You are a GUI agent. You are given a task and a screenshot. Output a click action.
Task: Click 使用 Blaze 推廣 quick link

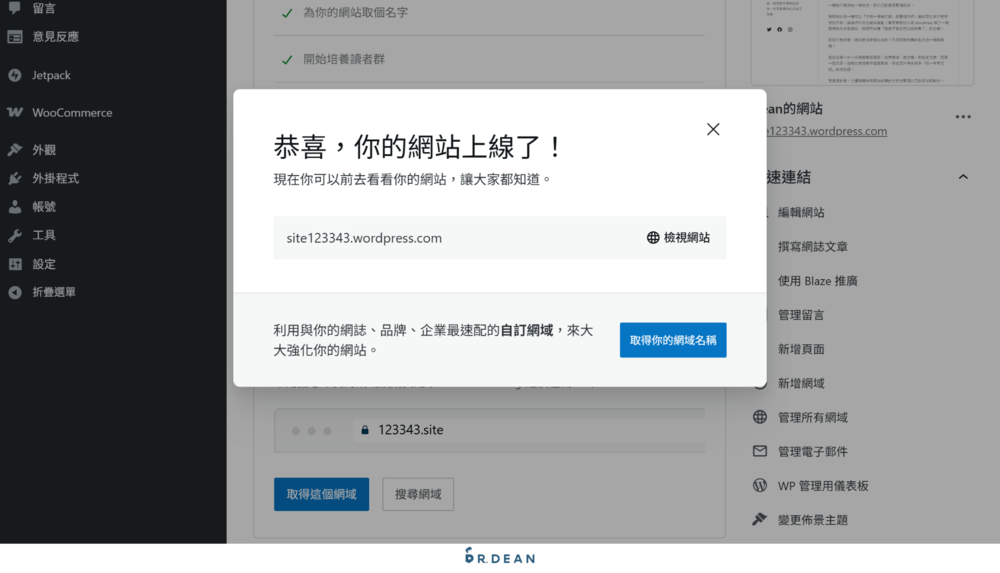tap(818, 281)
